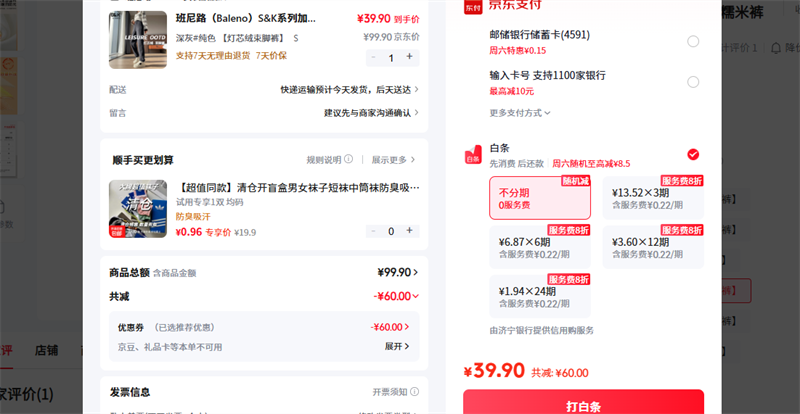
Task: Expand 展开 under coupon section
Action: (397, 346)
